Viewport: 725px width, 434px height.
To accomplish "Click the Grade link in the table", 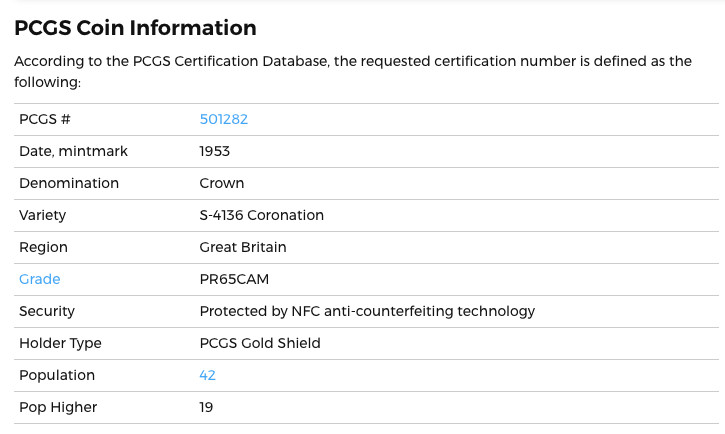I will [40, 279].
